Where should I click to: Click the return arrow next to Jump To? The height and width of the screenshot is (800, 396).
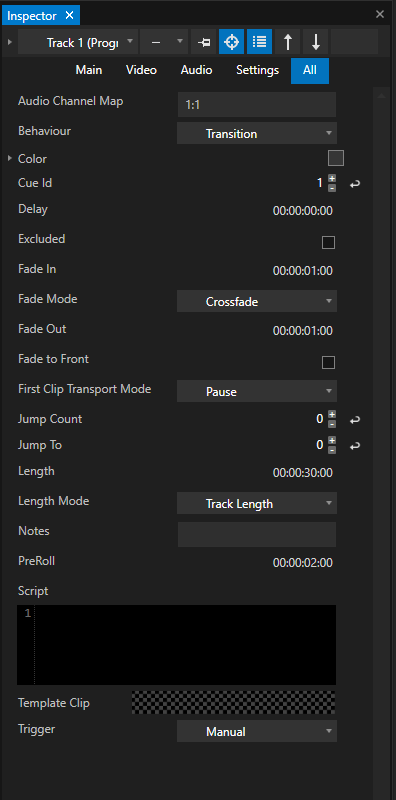pyautogui.click(x=355, y=446)
